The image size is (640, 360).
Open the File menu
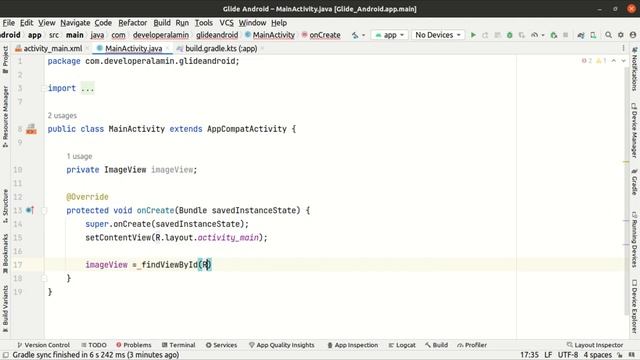9,23
